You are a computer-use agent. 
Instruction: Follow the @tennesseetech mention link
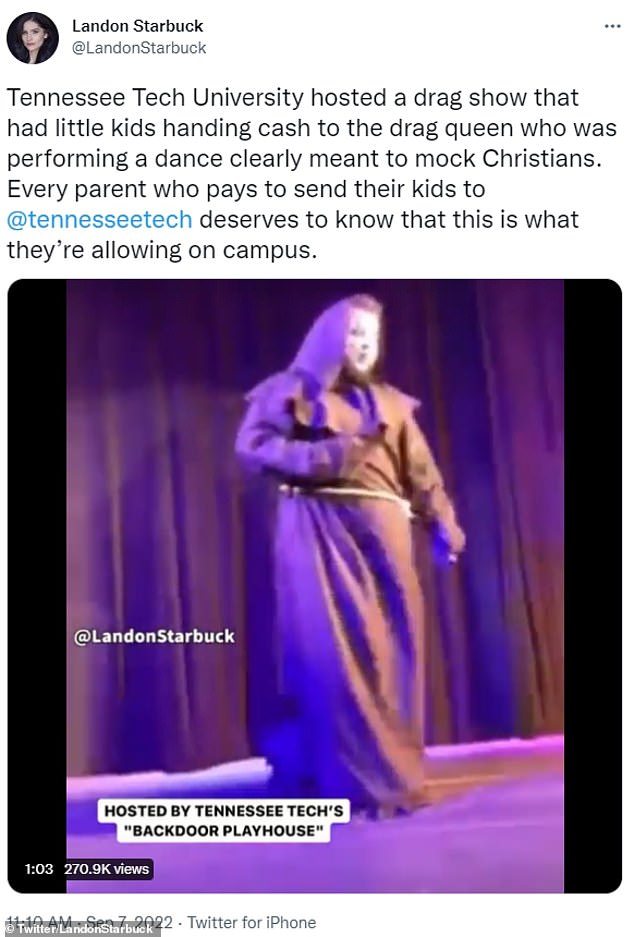(99, 220)
